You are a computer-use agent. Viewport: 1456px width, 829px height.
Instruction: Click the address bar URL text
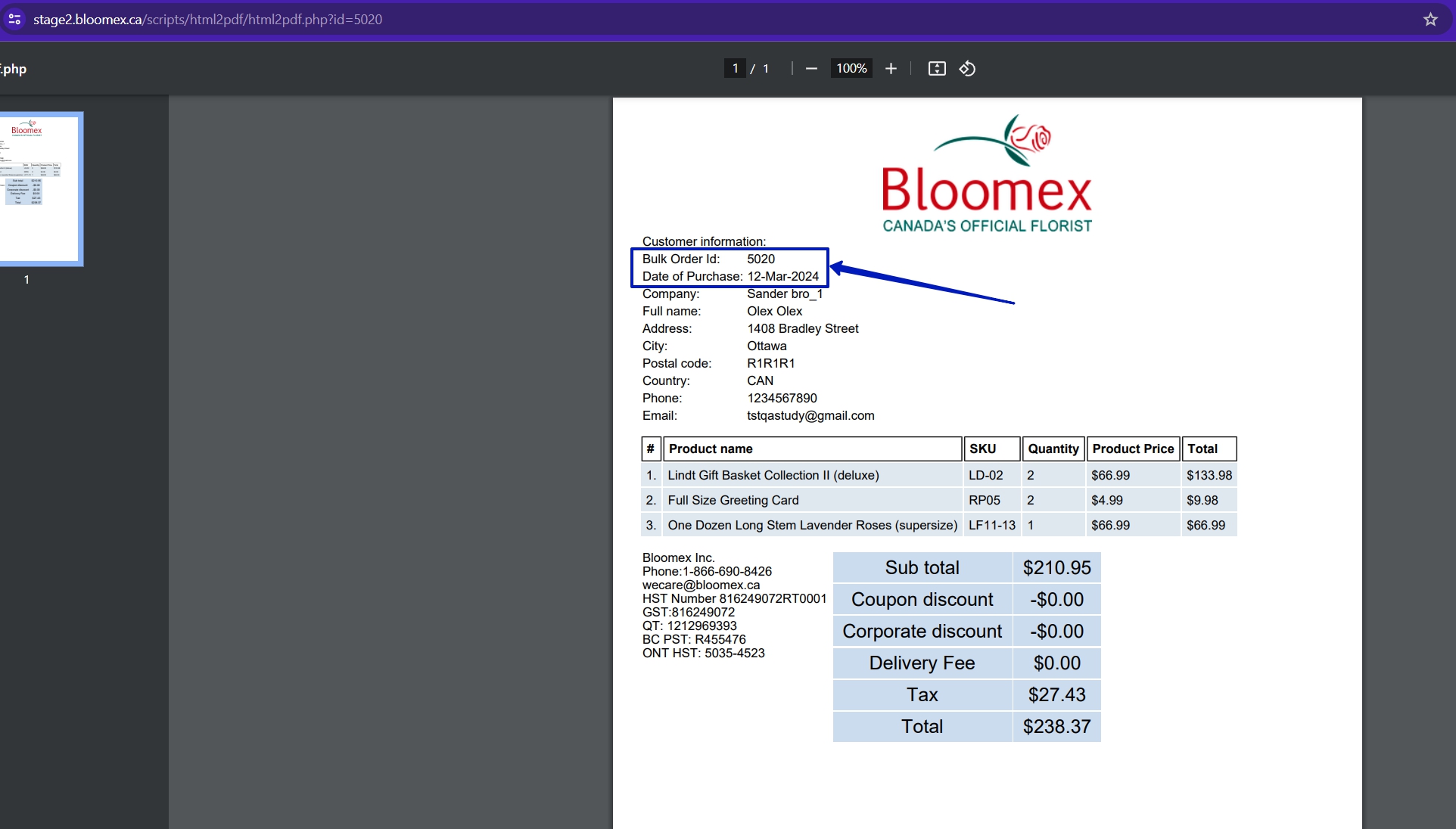(207, 20)
